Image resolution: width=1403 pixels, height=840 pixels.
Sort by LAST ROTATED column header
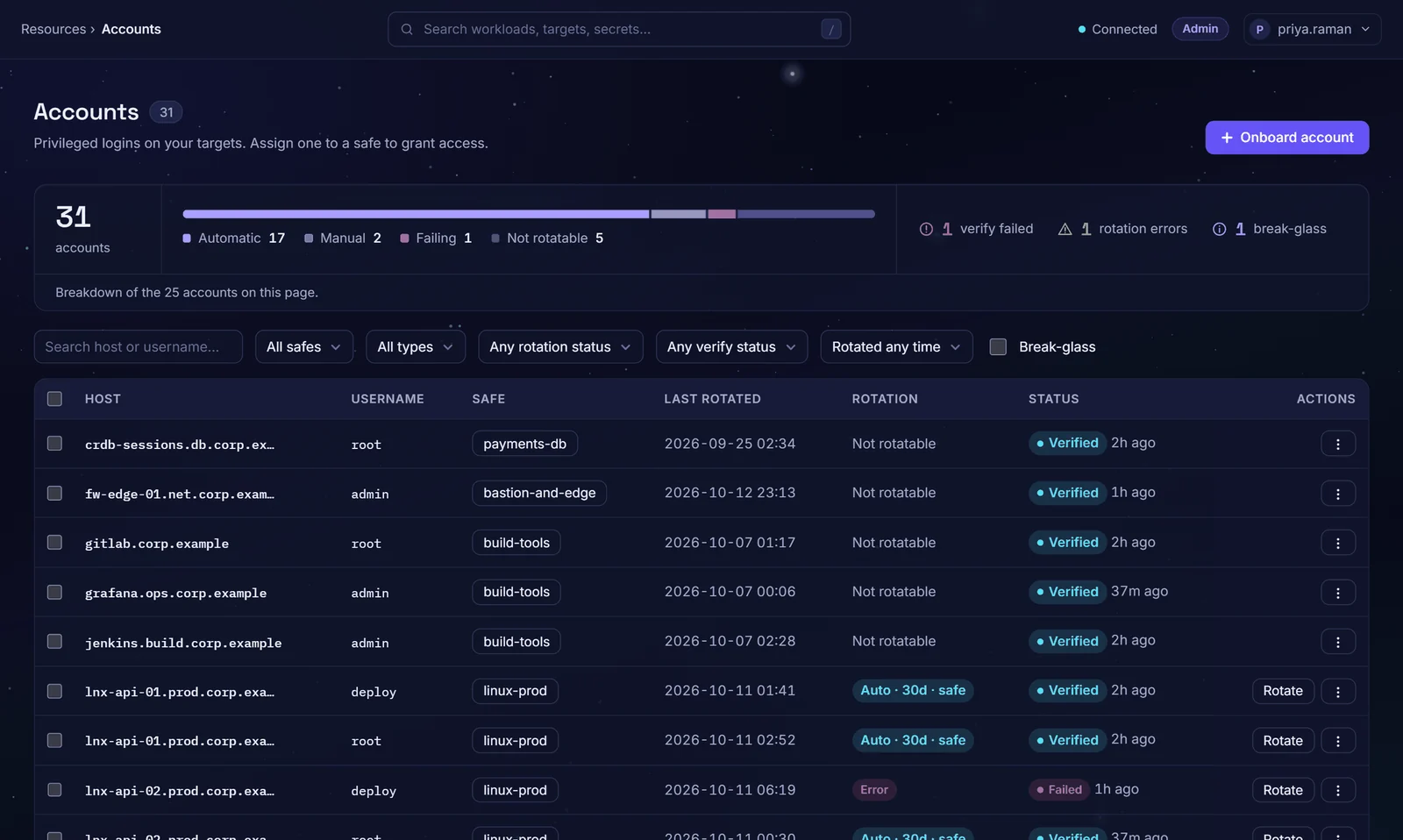pyautogui.click(x=712, y=399)
